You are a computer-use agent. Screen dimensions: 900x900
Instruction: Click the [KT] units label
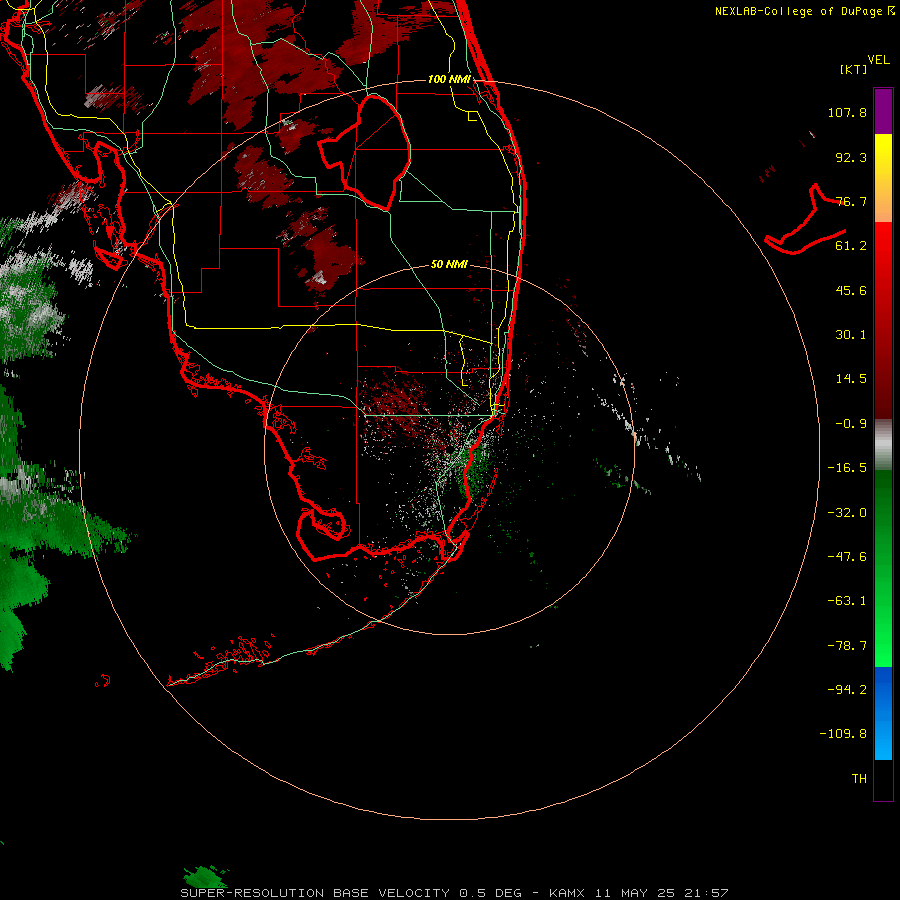coord(854,69)
